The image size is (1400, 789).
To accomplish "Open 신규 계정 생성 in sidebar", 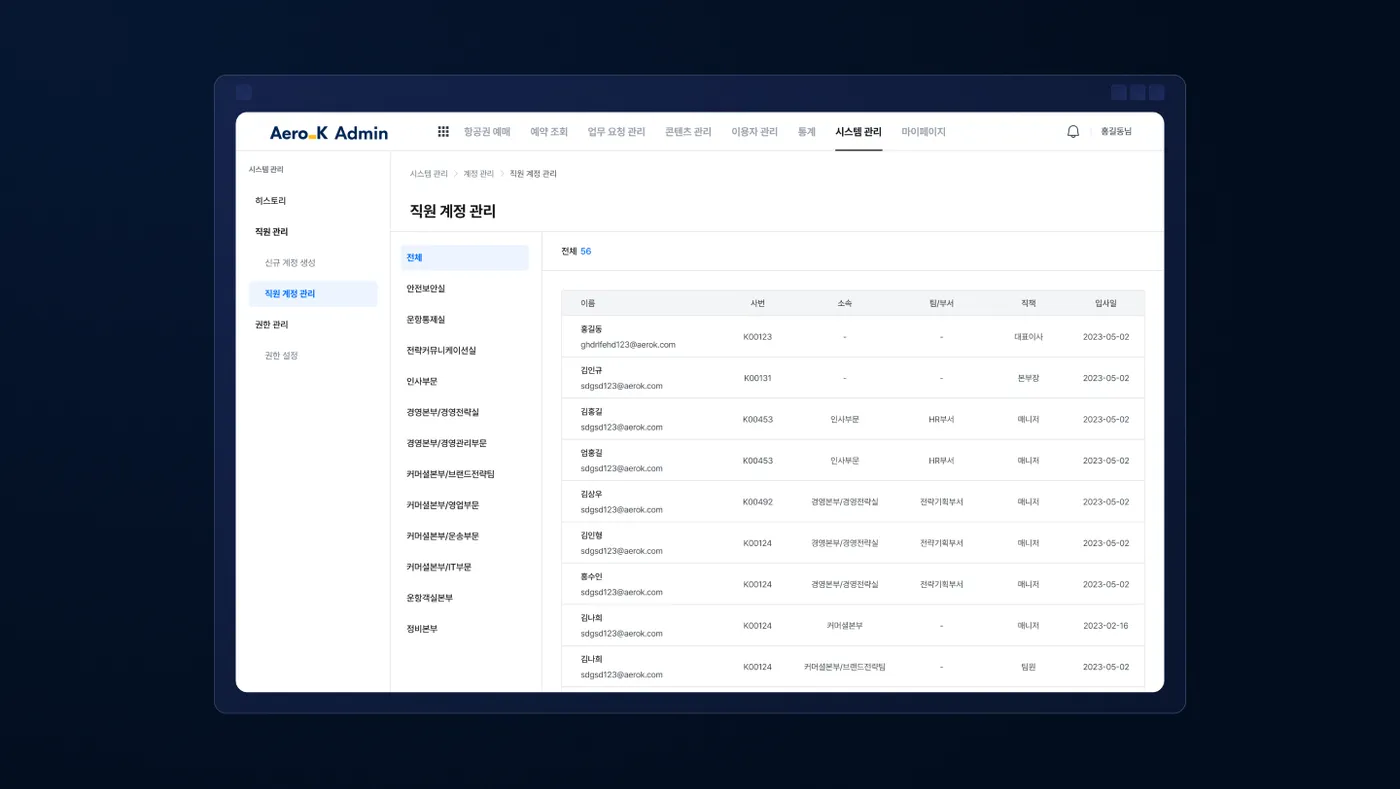I will 290,263.
